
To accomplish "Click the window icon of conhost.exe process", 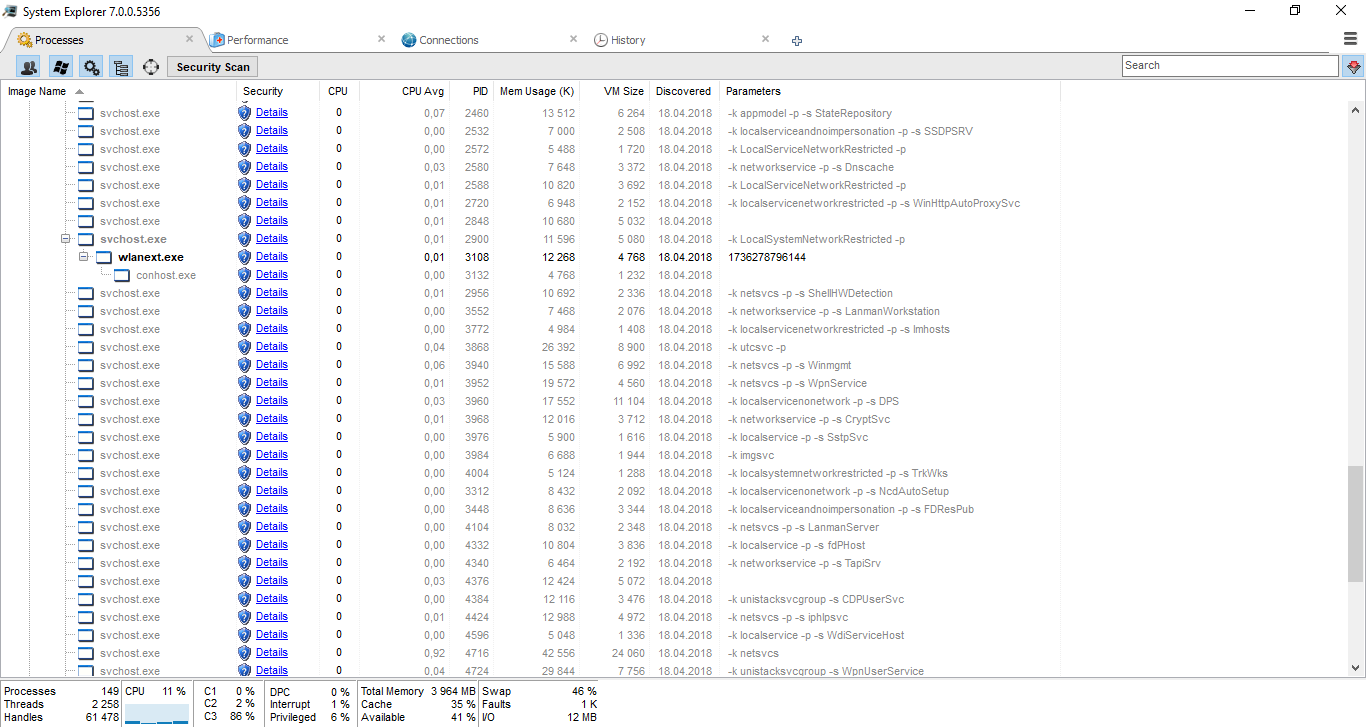I will pos(122,275).
